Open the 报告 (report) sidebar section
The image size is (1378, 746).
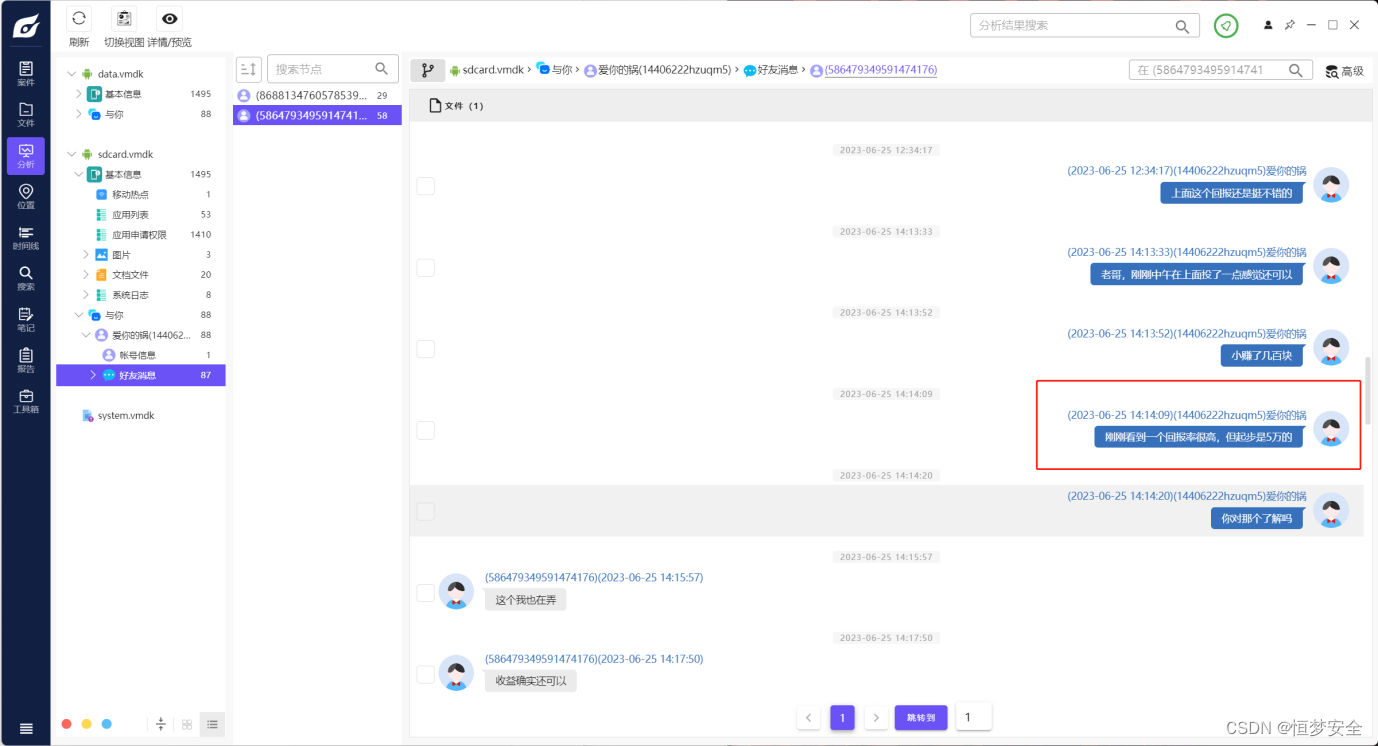click(26, 360)
